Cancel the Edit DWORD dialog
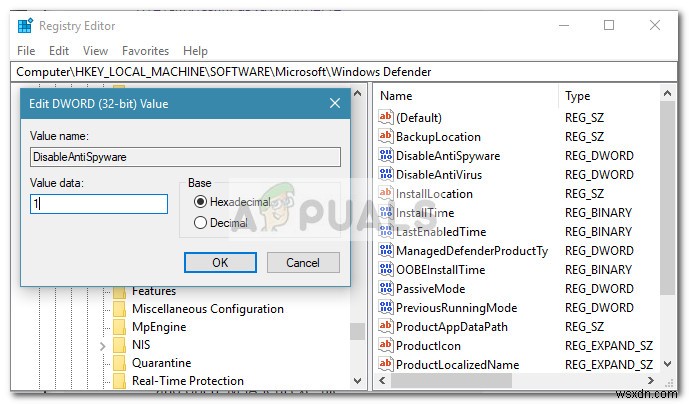The width and height of the screenshot is (689, 404). [x=303, y=262]
